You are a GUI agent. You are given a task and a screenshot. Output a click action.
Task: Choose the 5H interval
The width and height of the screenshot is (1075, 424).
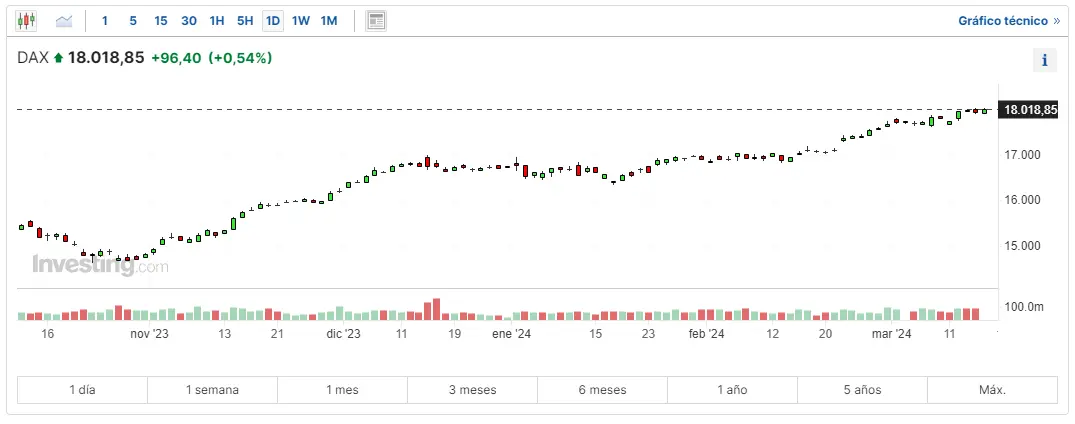[244, 20]
